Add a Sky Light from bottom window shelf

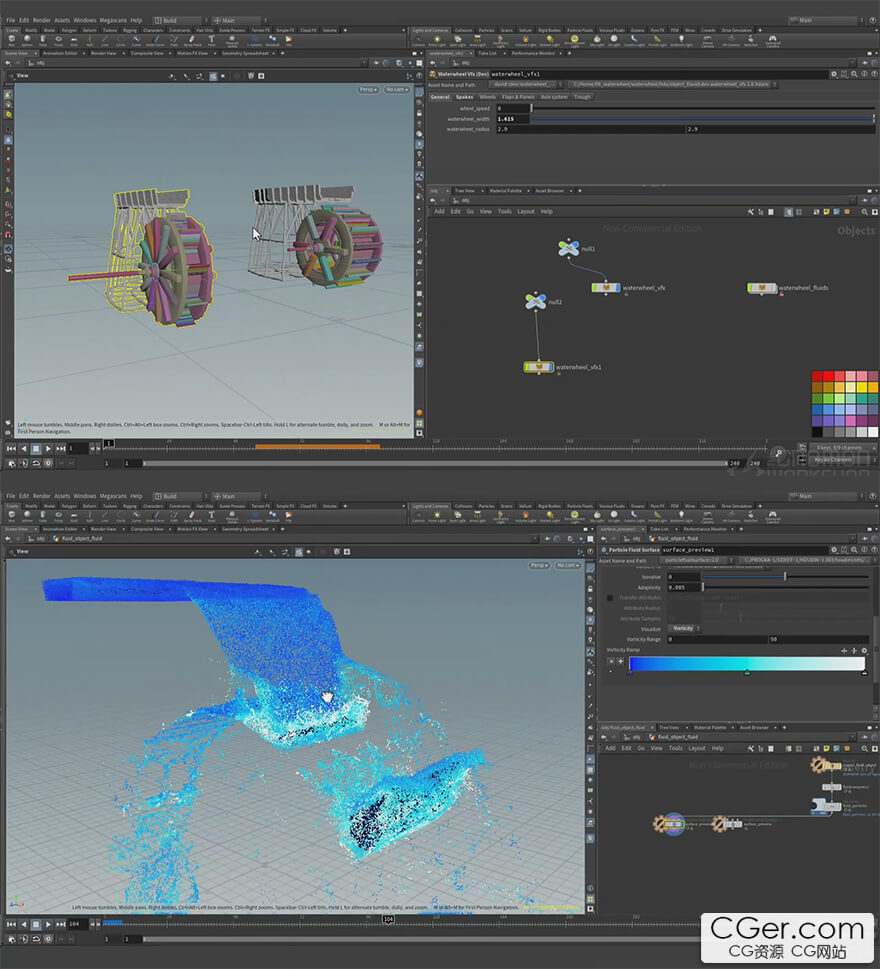point(597,516)
